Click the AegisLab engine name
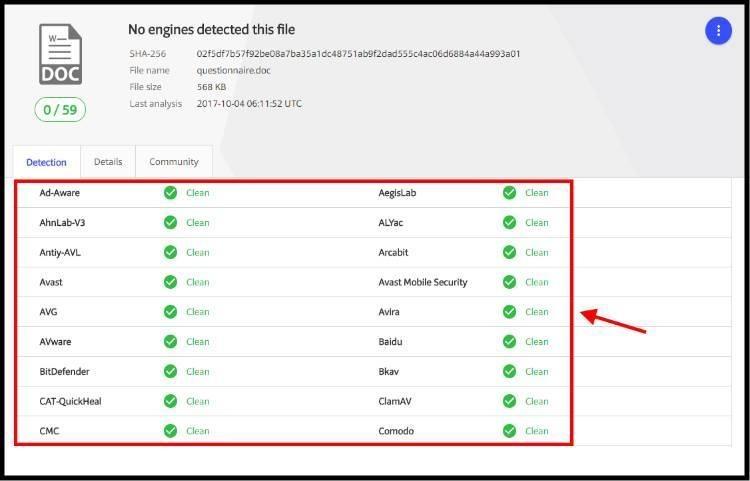This screenshot has height=481, width=750. click(x=397, y=193)
